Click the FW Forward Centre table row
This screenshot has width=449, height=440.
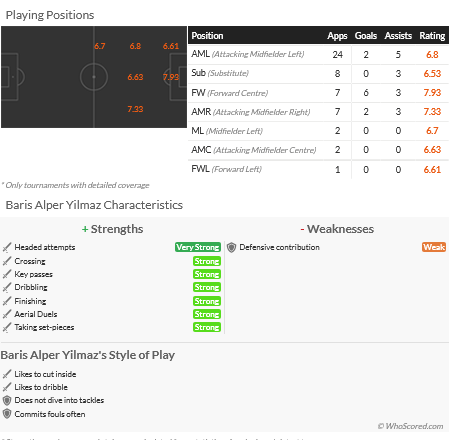(x=318, y=93)
